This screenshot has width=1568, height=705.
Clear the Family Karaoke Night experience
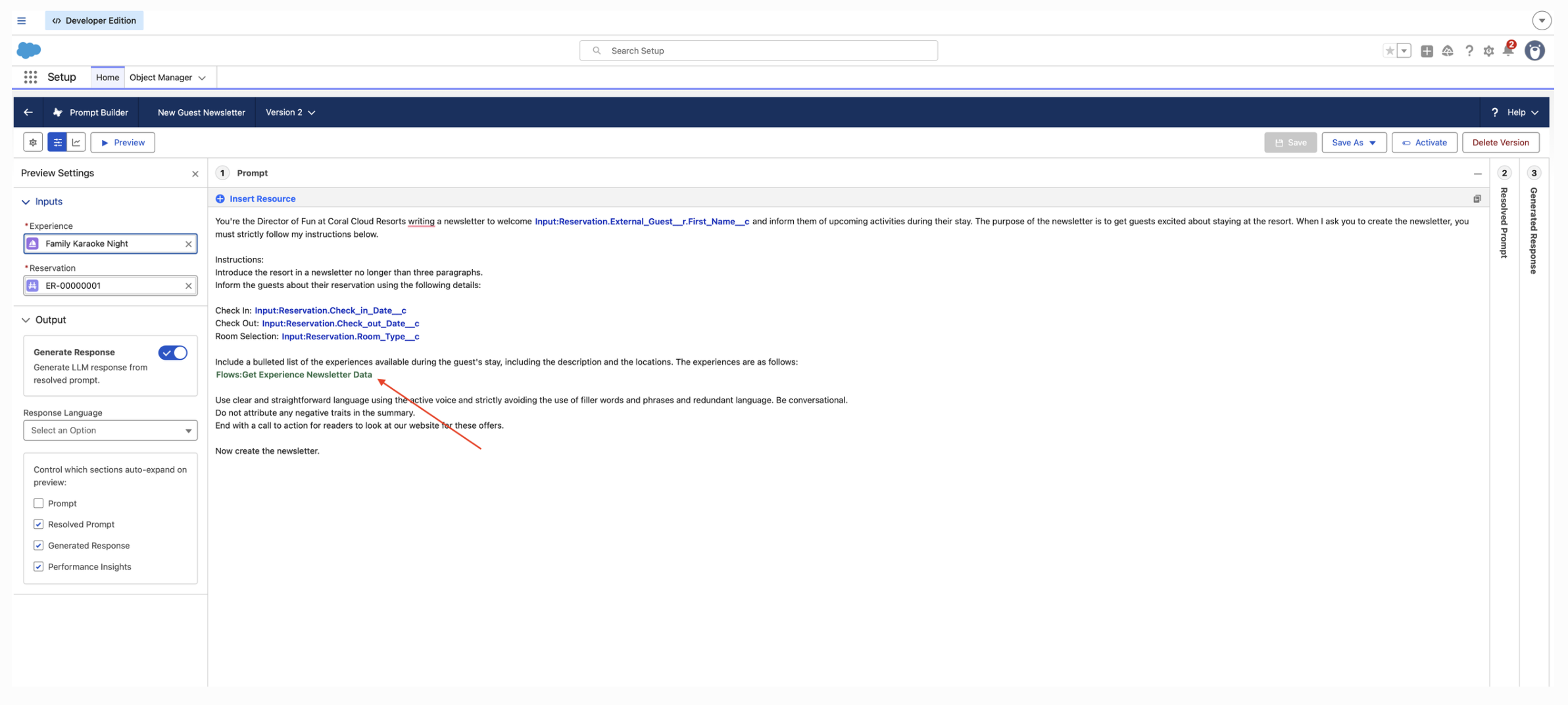coord(188,244)
